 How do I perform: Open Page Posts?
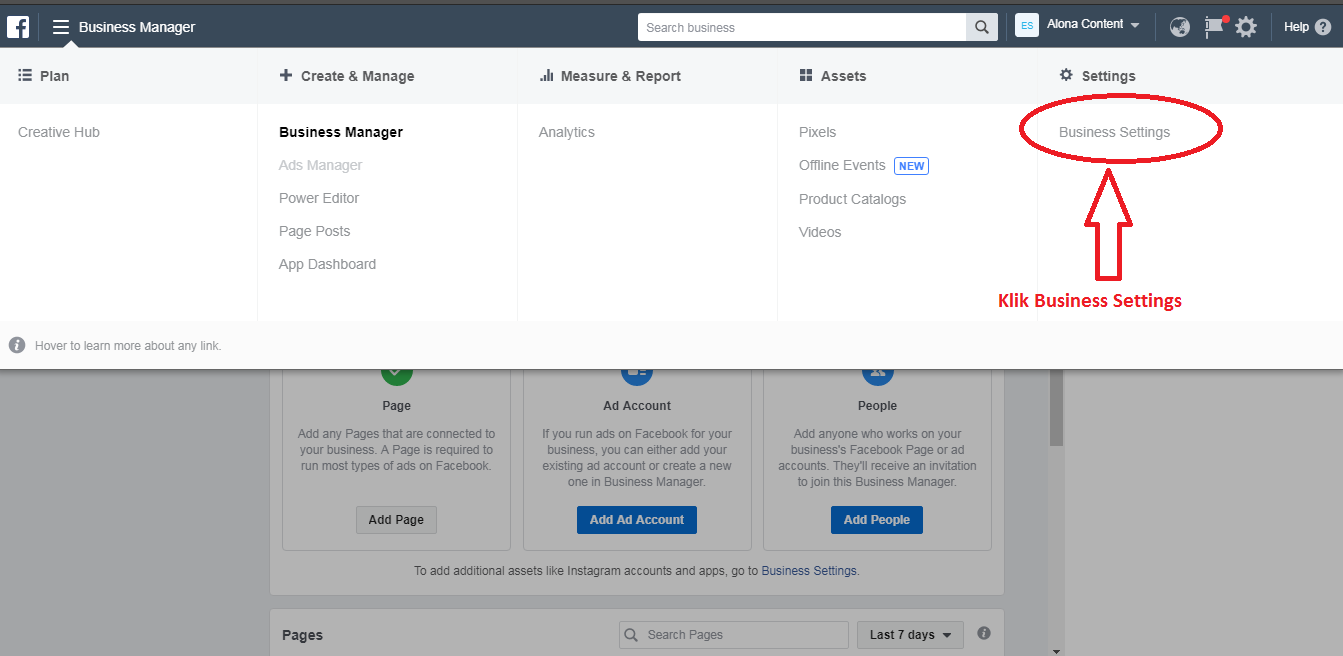click(x=314, y=231)
